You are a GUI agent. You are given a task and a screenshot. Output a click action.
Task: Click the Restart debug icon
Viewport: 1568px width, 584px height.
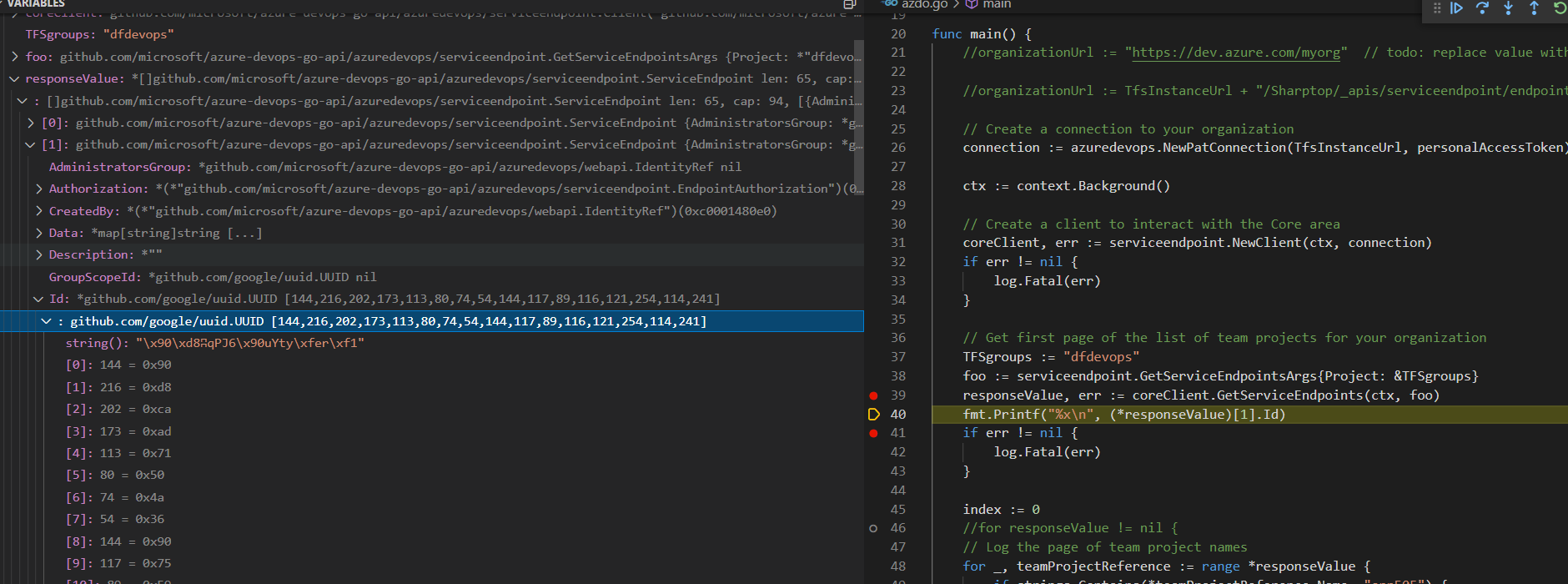(x=1559, y=8)
